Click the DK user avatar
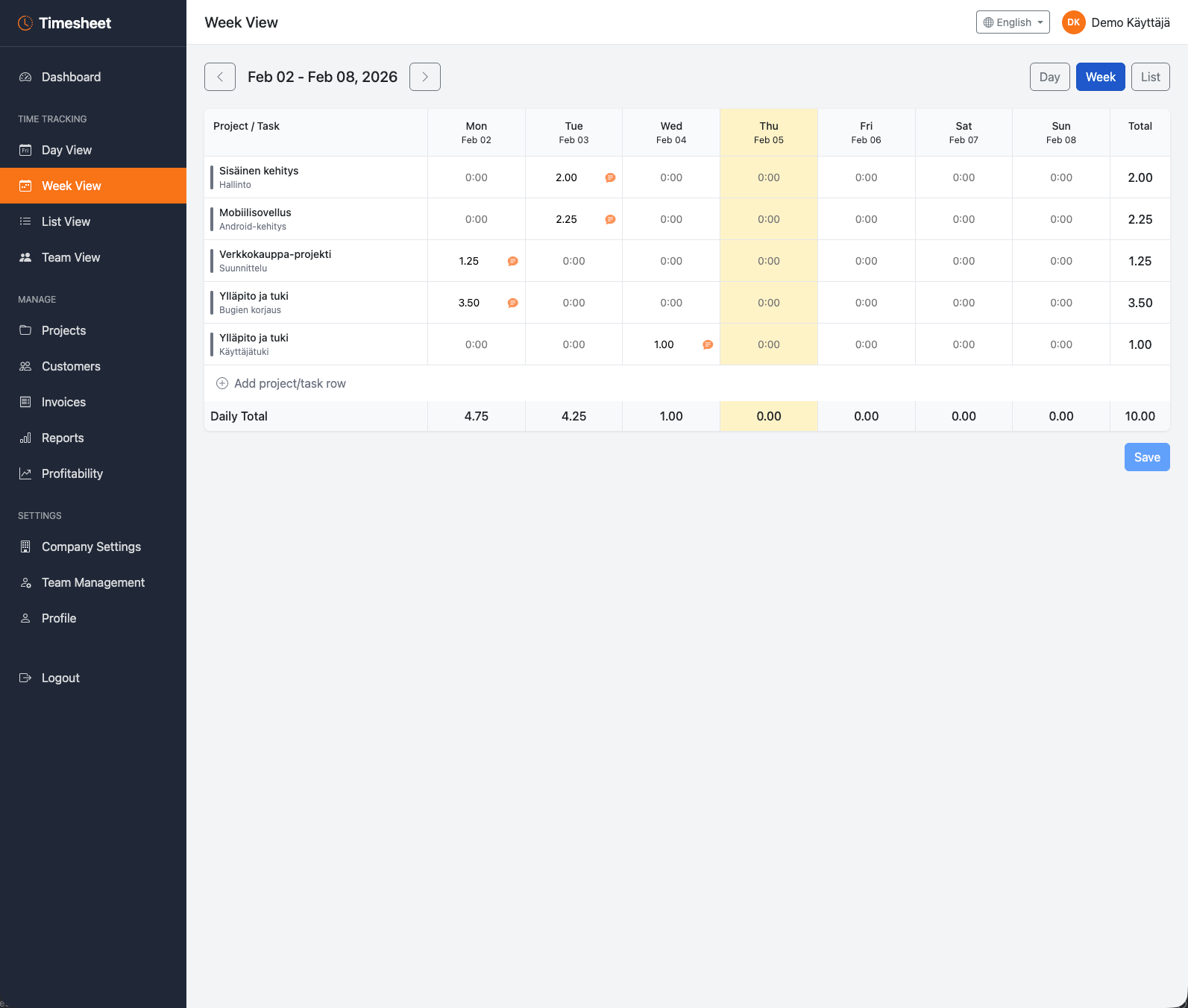 [x=1073, y=22]
